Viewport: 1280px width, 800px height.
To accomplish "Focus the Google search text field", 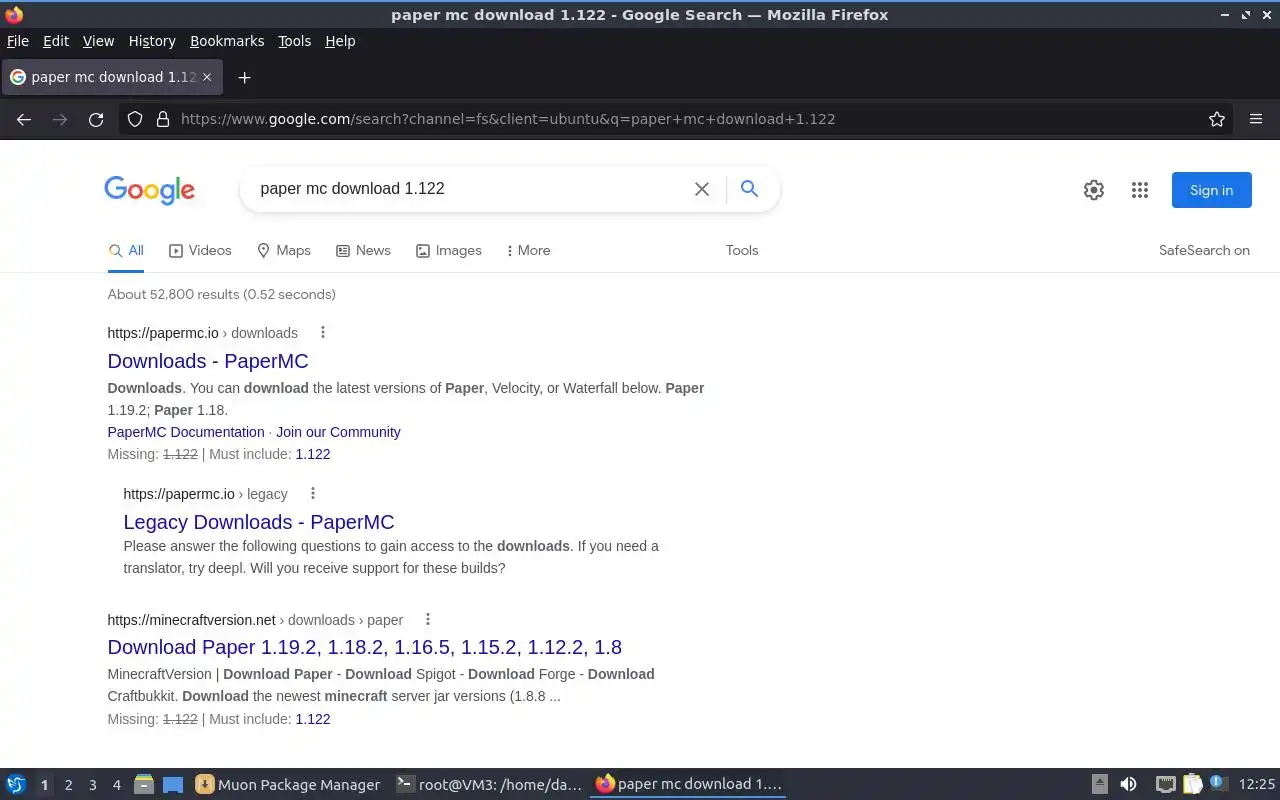I will [470, 189].
